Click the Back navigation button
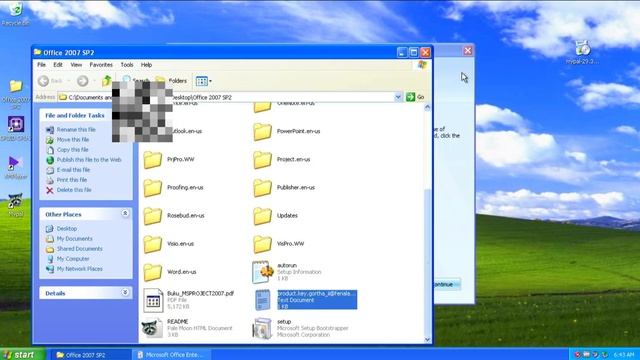Screen dimensions: 640x360 [51, 81]
